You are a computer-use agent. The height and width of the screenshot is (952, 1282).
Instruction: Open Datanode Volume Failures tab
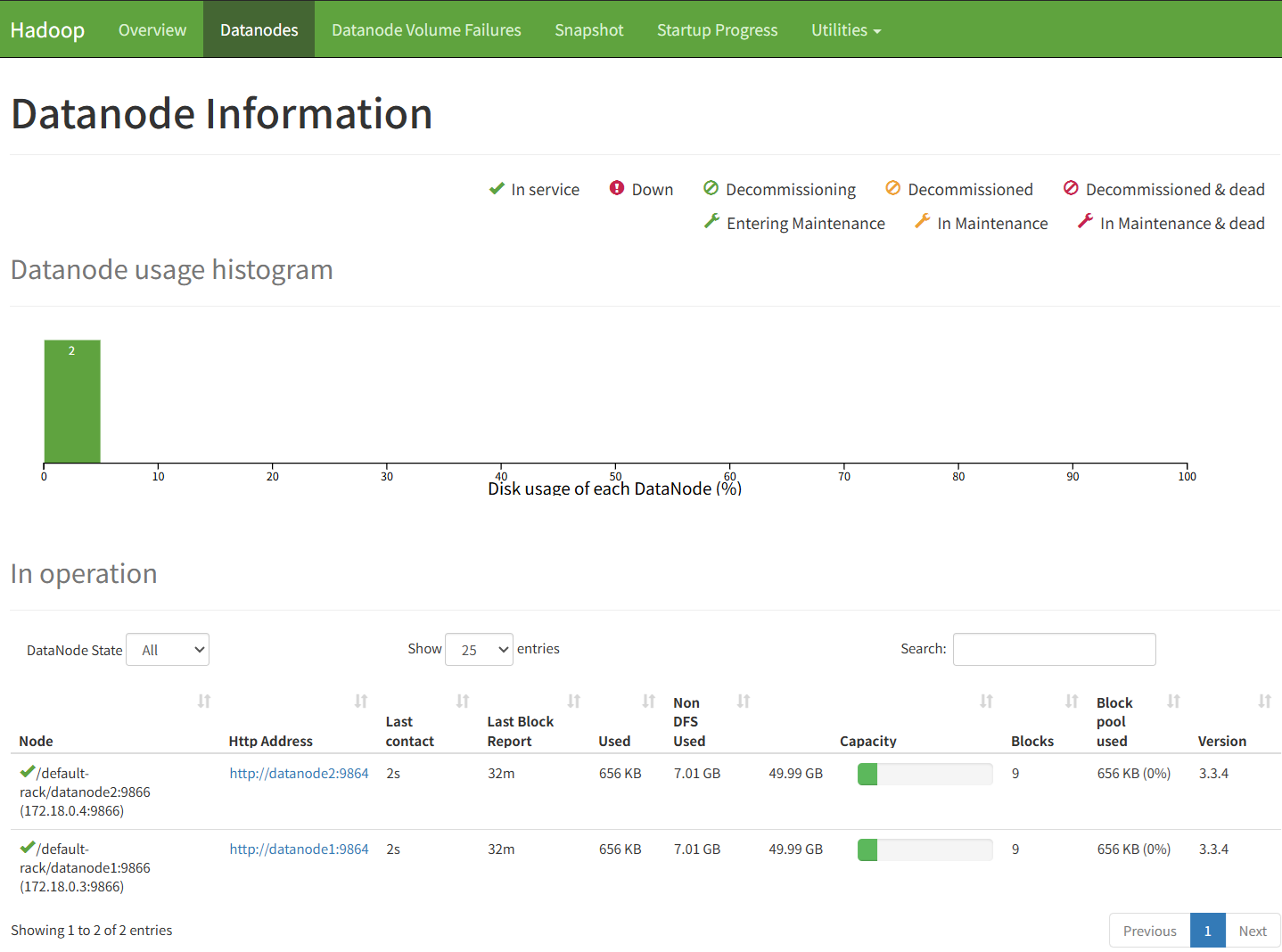(426, 30)
